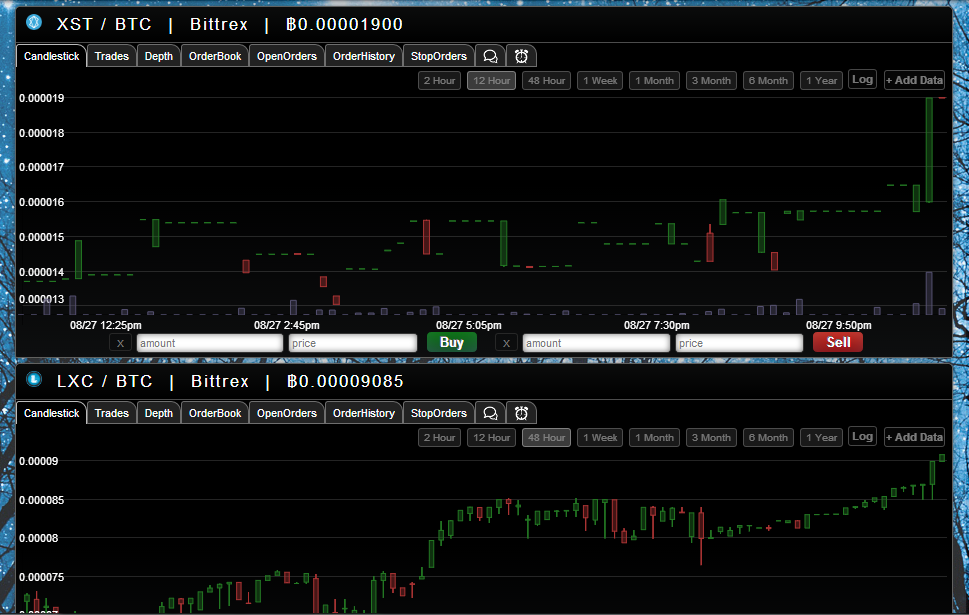Set LXC chart to 6 Month range
Viewport: 969px width, 615px height.
click(768, 438)
